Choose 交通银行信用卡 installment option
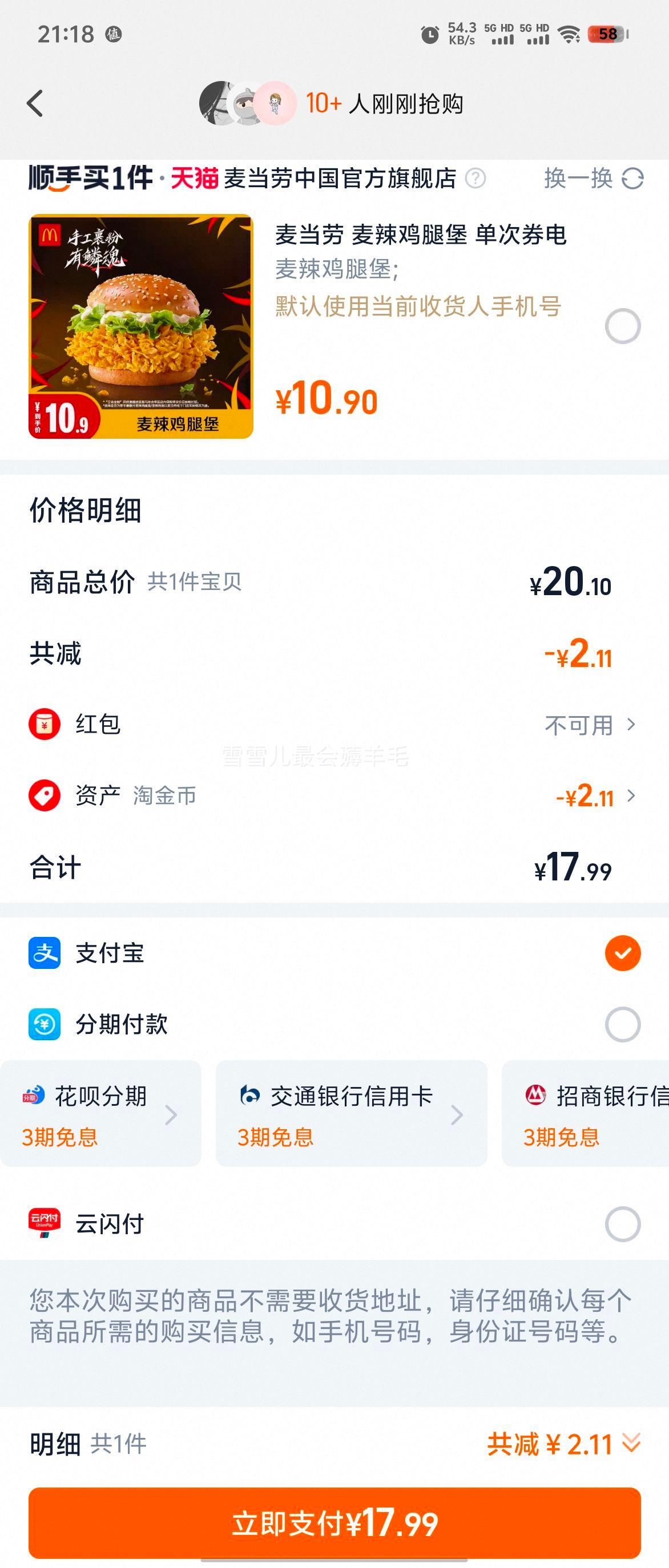This screenshot has width=669, height=1568. (350, 1114)
